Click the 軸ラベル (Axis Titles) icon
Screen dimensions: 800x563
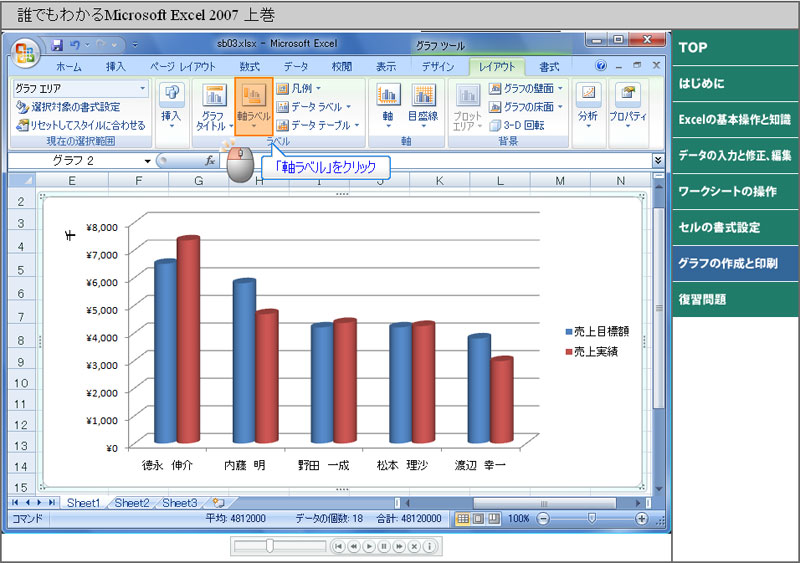click(253, 105)
